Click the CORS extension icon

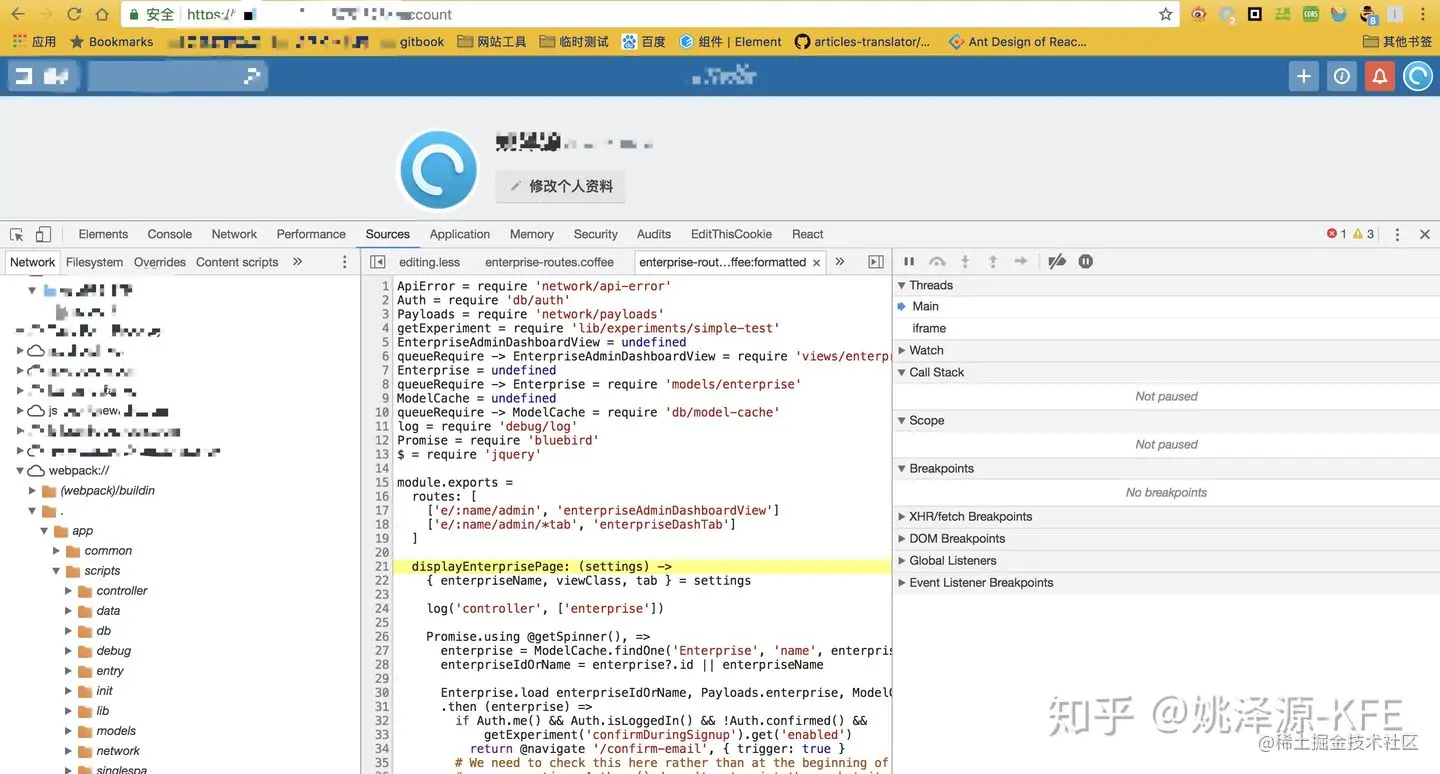tap(1311, 15)
